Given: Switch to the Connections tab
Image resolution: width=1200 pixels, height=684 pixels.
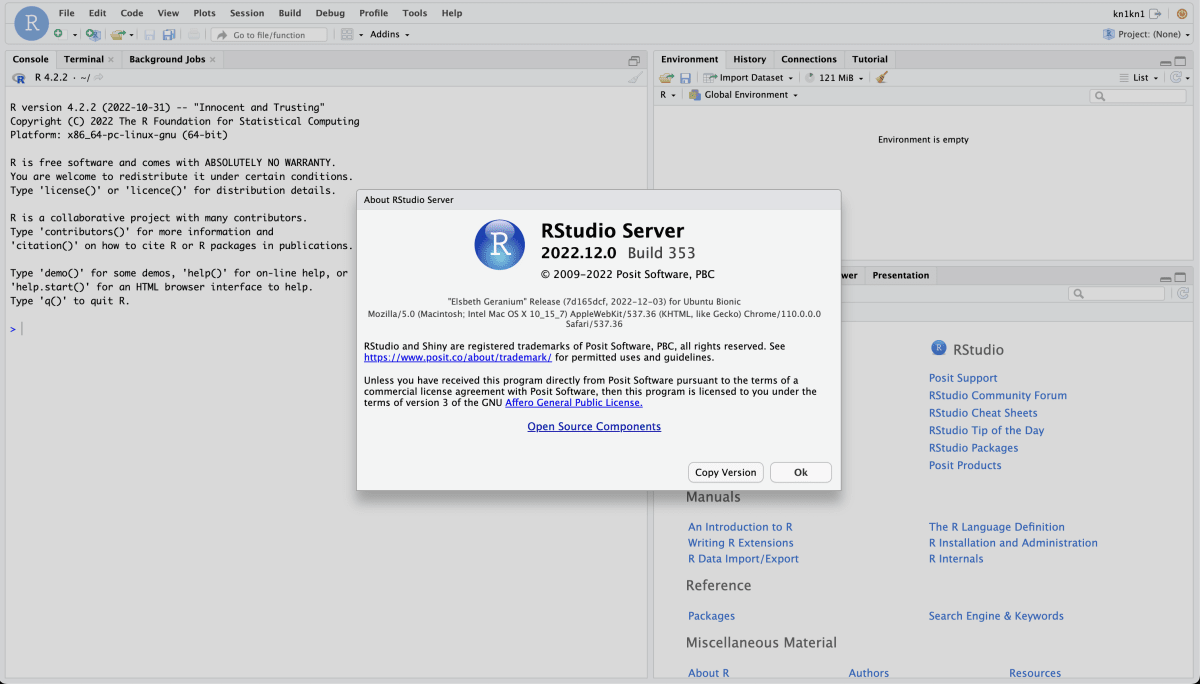Looking at the screenshot, I should [809, 59].
